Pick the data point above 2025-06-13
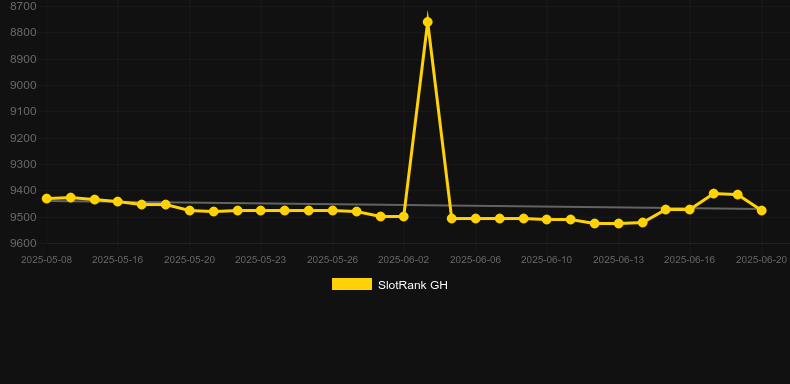The height and width of the screenshot is (384, 790). click(619, 223)
